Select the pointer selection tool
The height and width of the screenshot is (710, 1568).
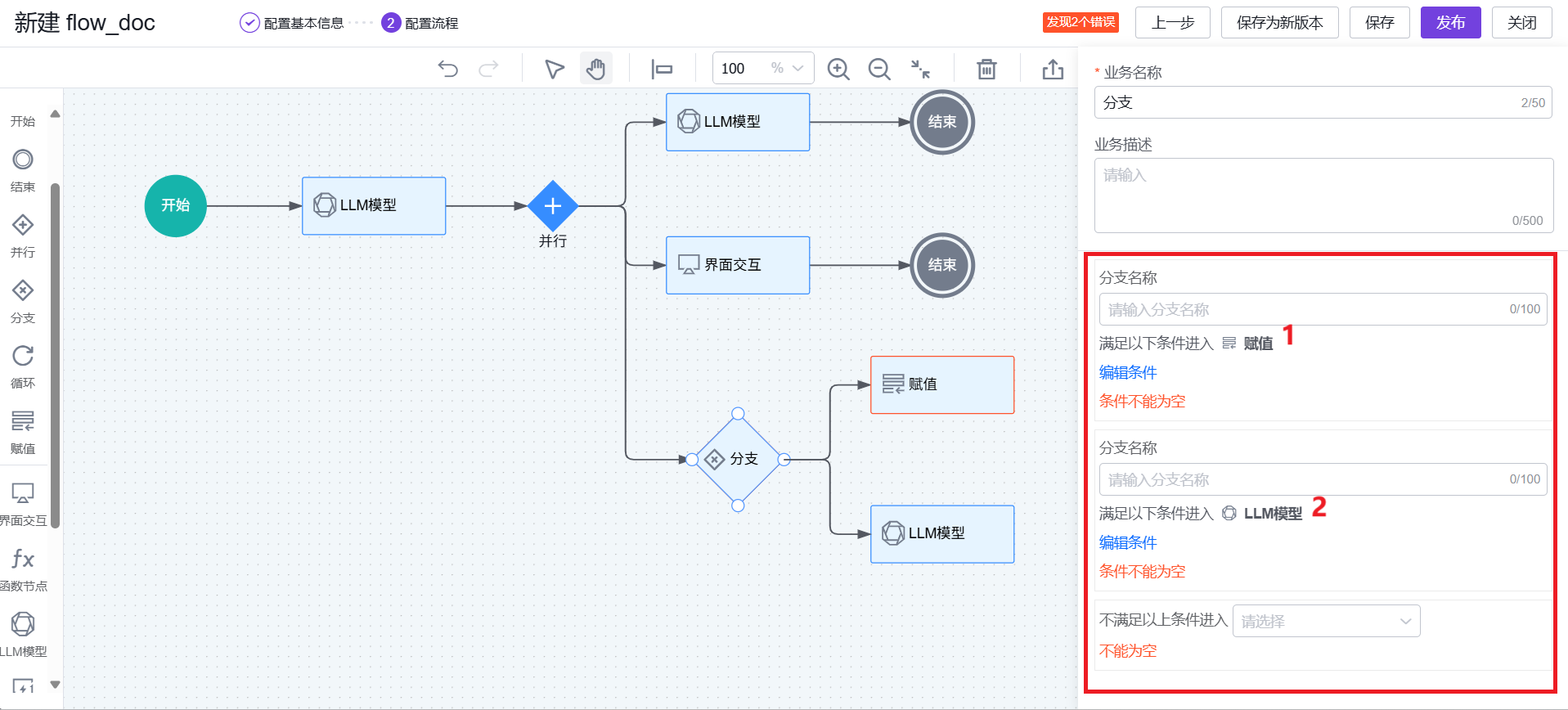coord(555,69)
